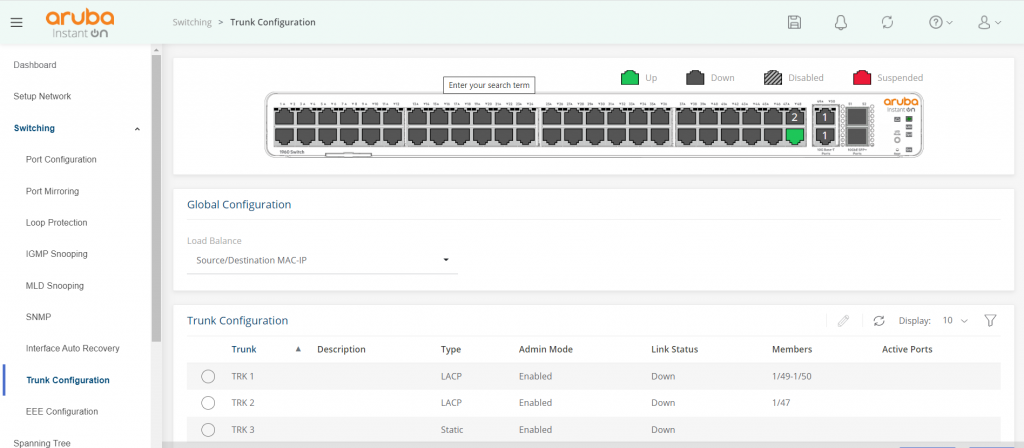Change the Display rows count dropdown
1024x448 pixels.
coord(955,321)
